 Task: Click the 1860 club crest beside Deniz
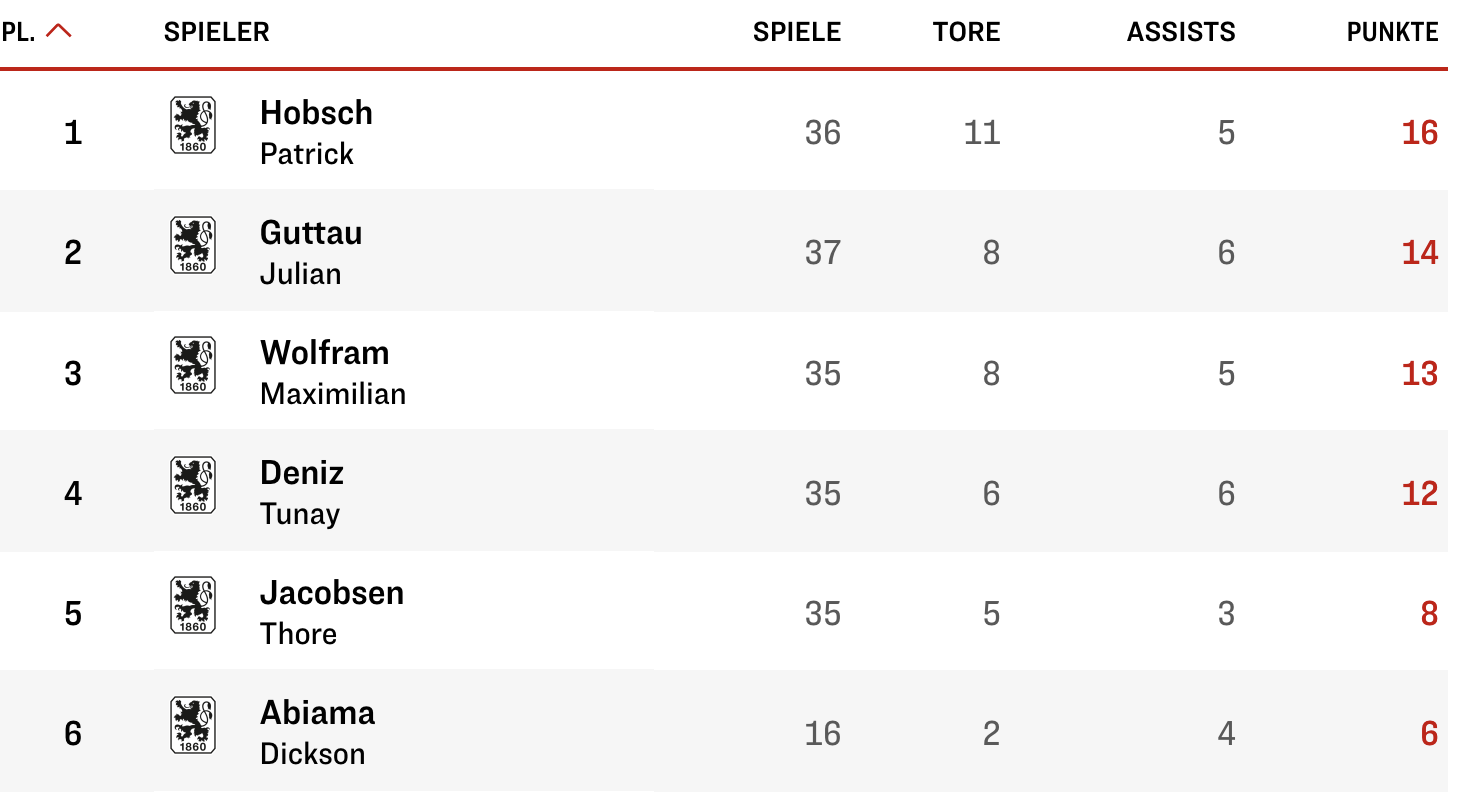click(x=193, y=485)
